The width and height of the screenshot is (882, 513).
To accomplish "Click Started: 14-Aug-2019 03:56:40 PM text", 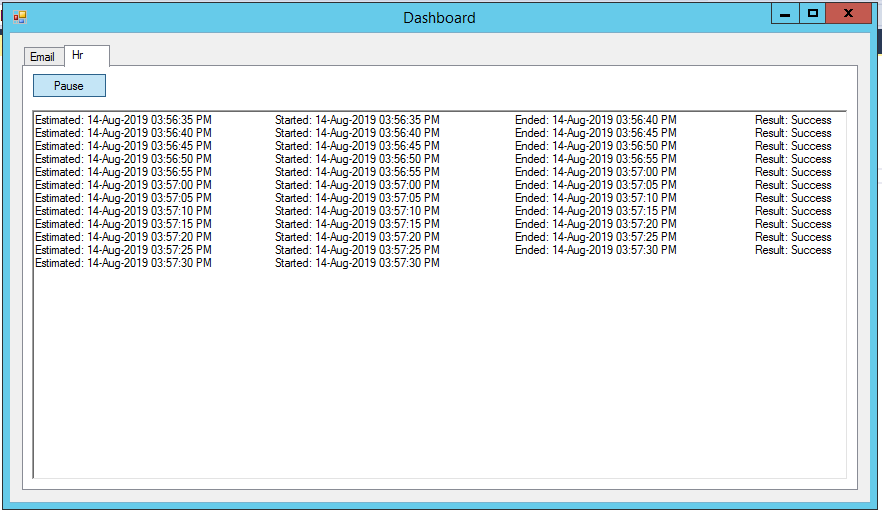I will [357, 133].
